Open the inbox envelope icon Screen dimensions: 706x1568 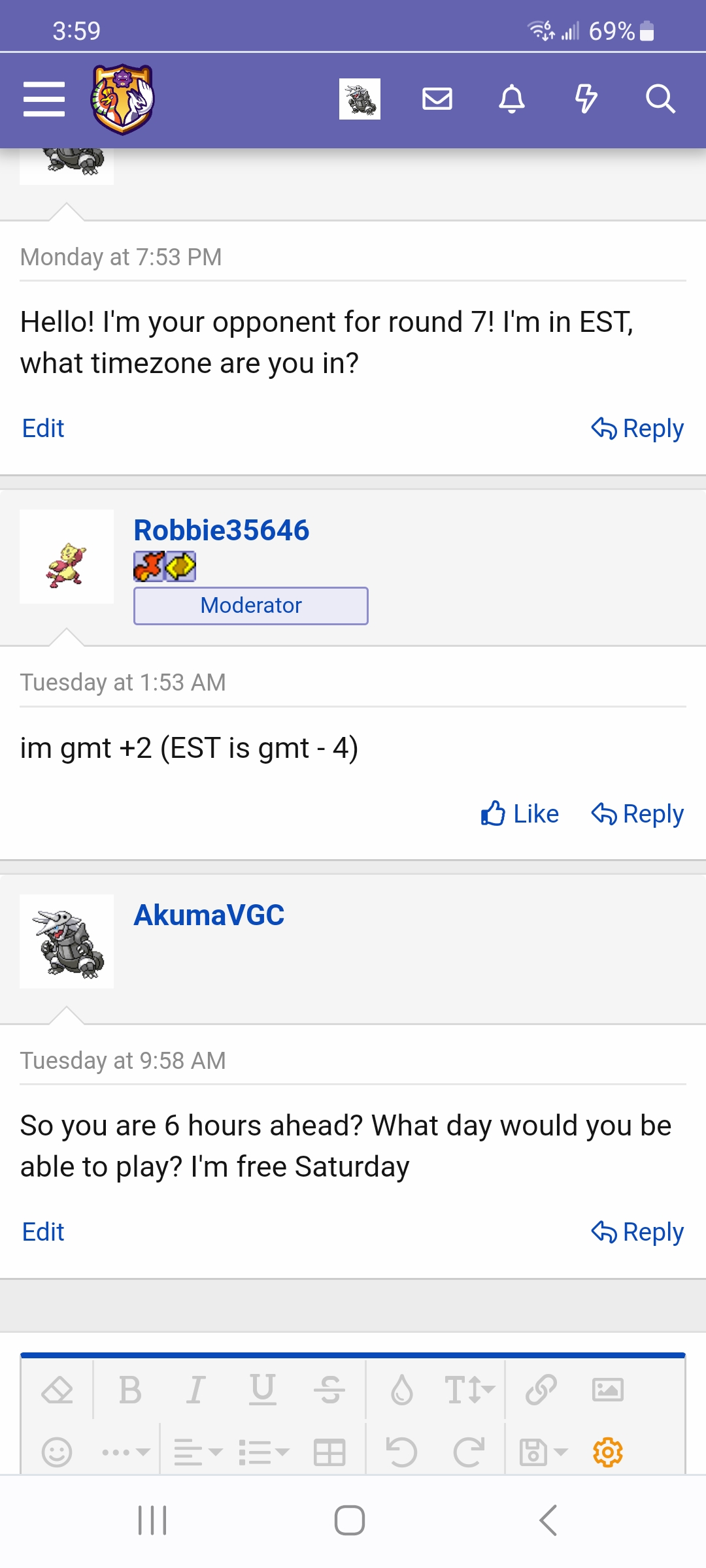(437, 99)
